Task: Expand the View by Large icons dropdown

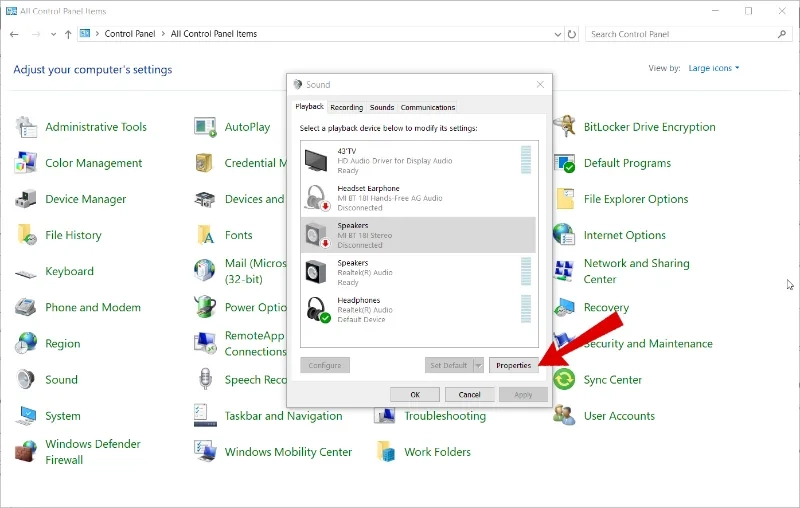Action: [x=714, y=68]
